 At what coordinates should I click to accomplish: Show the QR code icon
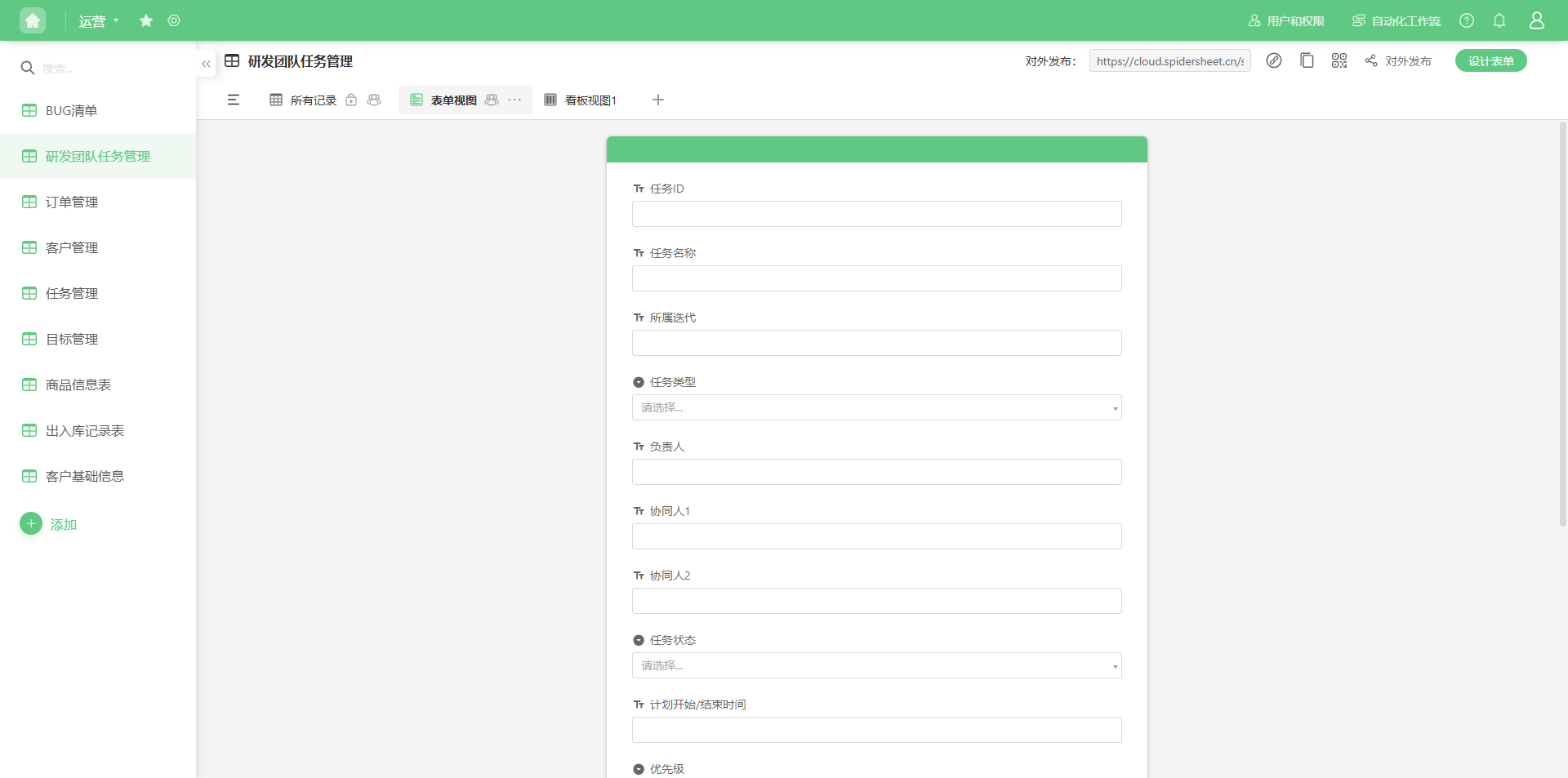tap(1339, 60)
